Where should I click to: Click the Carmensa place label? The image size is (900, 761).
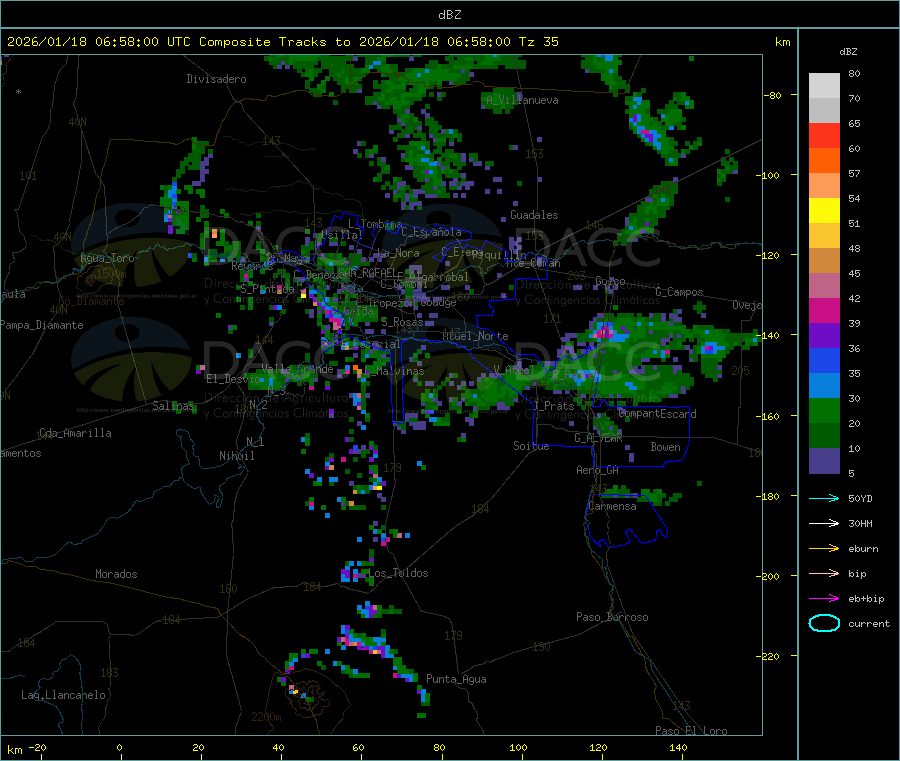612,506
